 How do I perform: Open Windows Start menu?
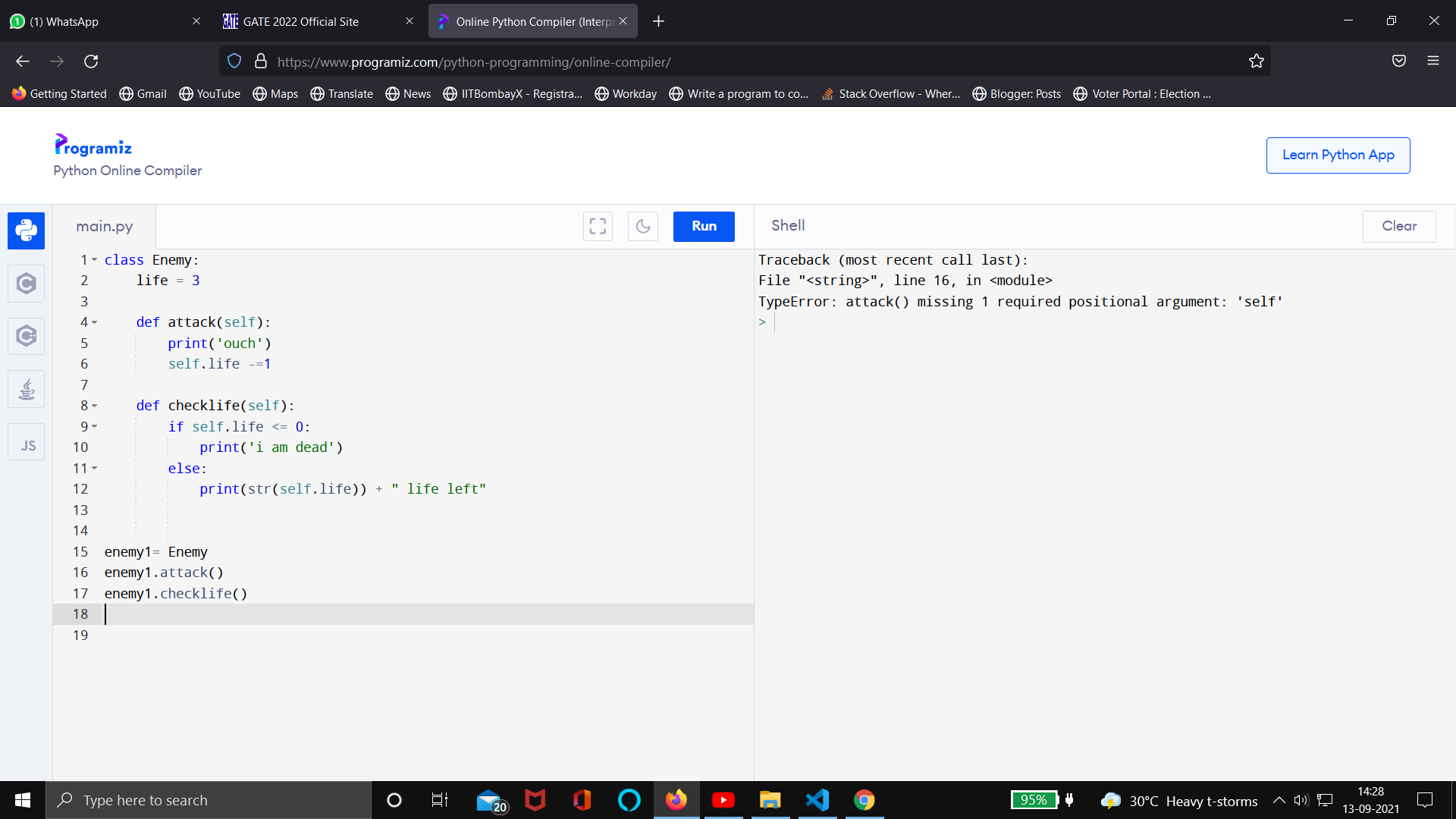click(x=23, y=800)
